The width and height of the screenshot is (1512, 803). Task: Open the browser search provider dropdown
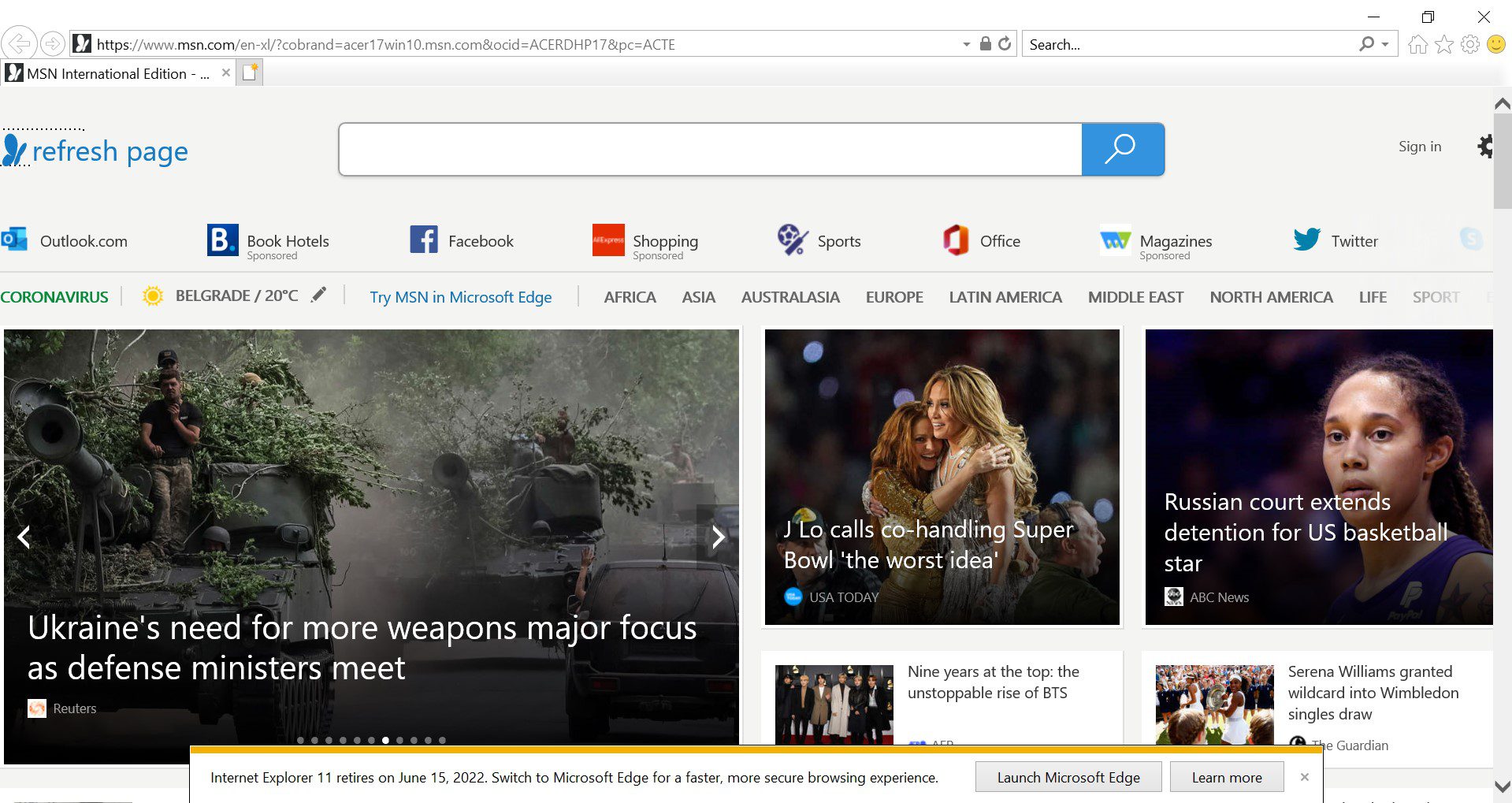(x=1385, y=45)
